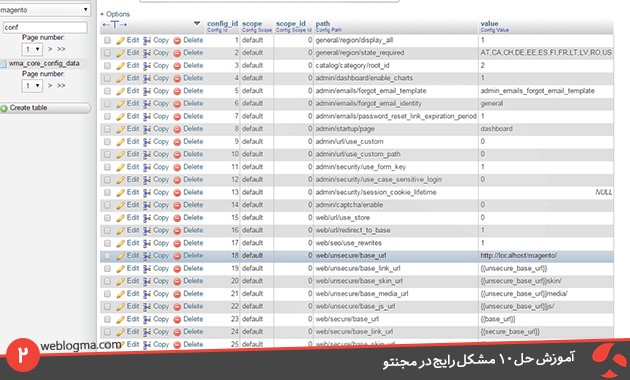Viewport: 630px width, 380px height.
Task: Open the wma_core_config_data table
Action: [x=44, y=63]
